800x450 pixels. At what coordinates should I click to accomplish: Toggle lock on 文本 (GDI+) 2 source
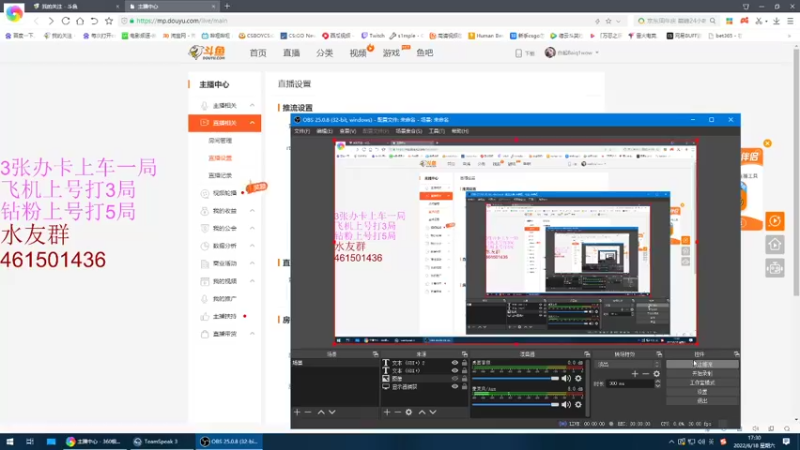coord(464,363)
